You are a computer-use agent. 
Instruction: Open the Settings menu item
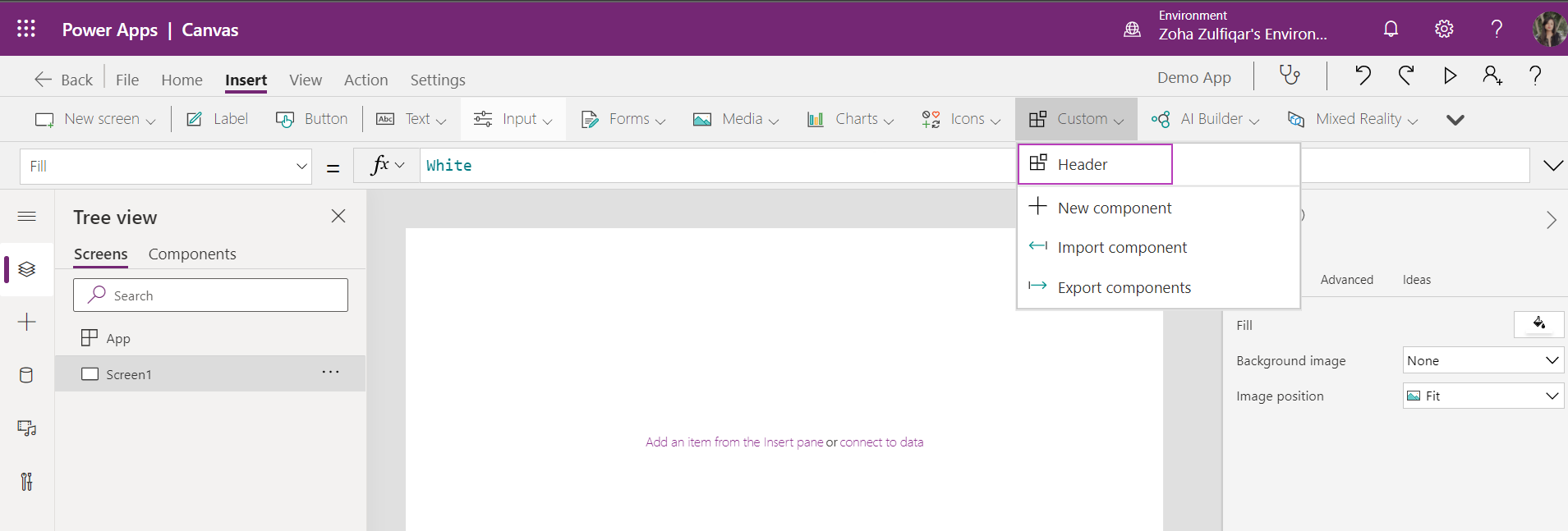(x=438, y=80)
